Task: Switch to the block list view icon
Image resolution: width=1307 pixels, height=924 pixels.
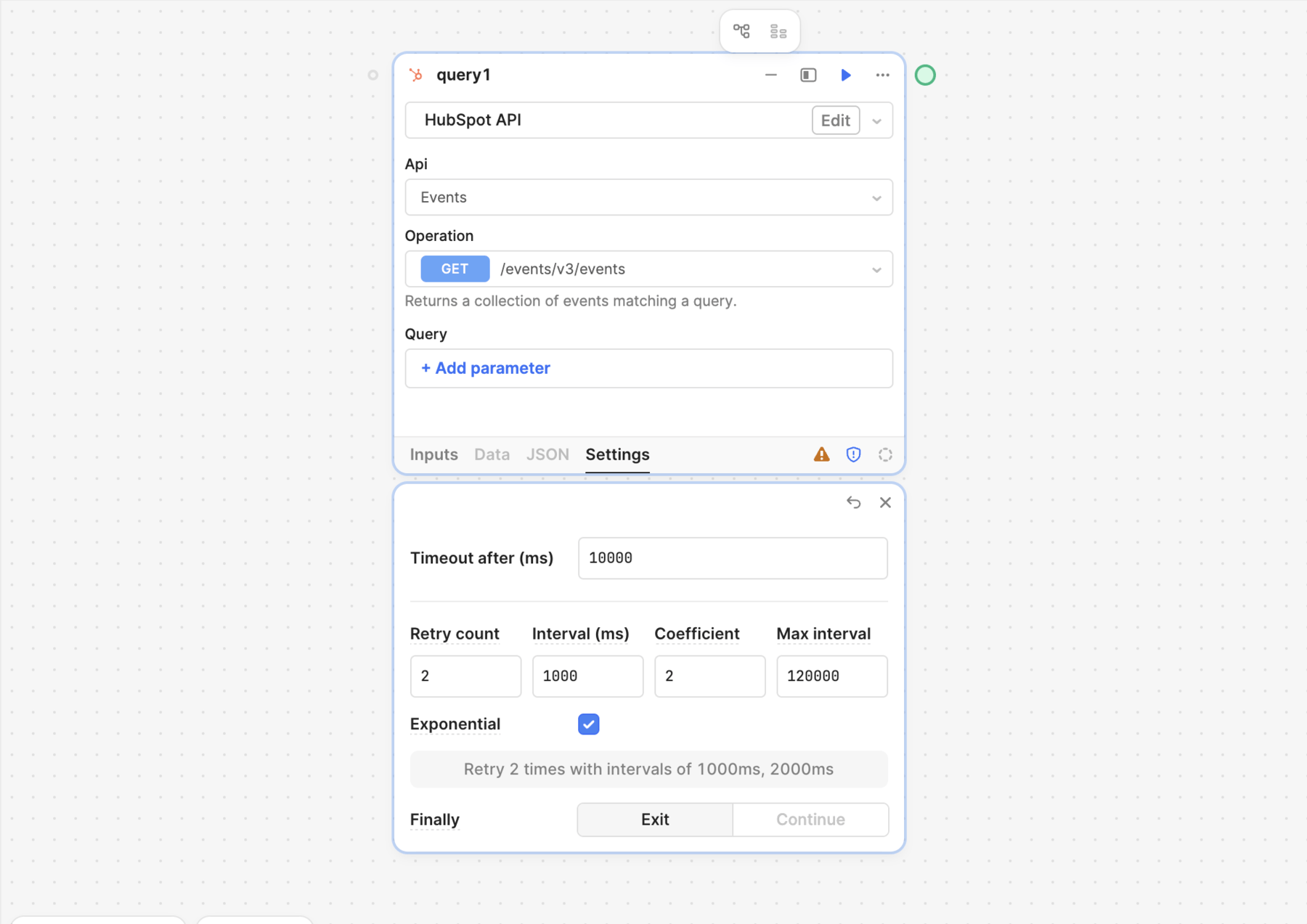Action: pos(778,31)
